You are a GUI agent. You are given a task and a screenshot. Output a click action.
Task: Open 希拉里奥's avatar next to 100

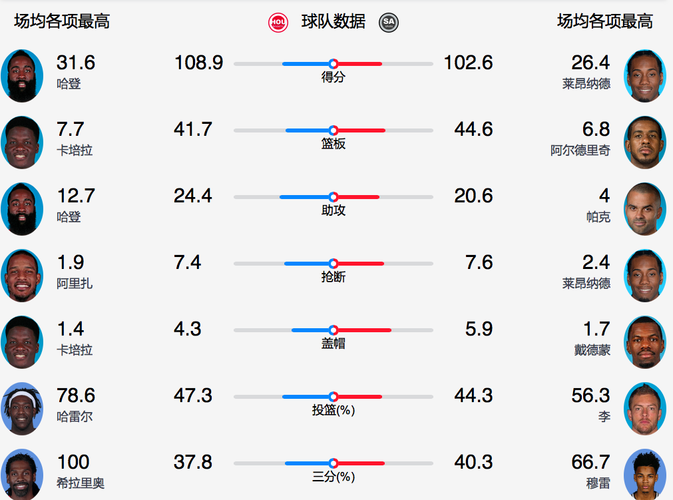click(x=22, y=474)
